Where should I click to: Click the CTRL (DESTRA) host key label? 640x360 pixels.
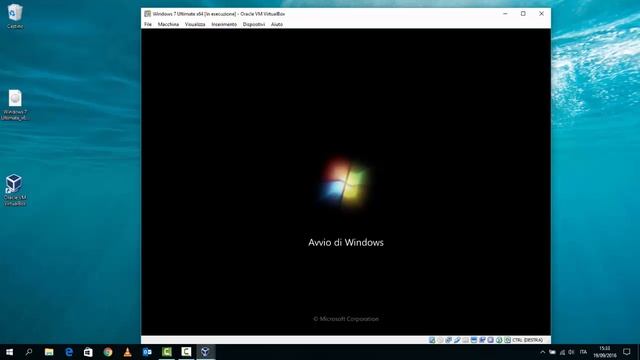point(528,340)
